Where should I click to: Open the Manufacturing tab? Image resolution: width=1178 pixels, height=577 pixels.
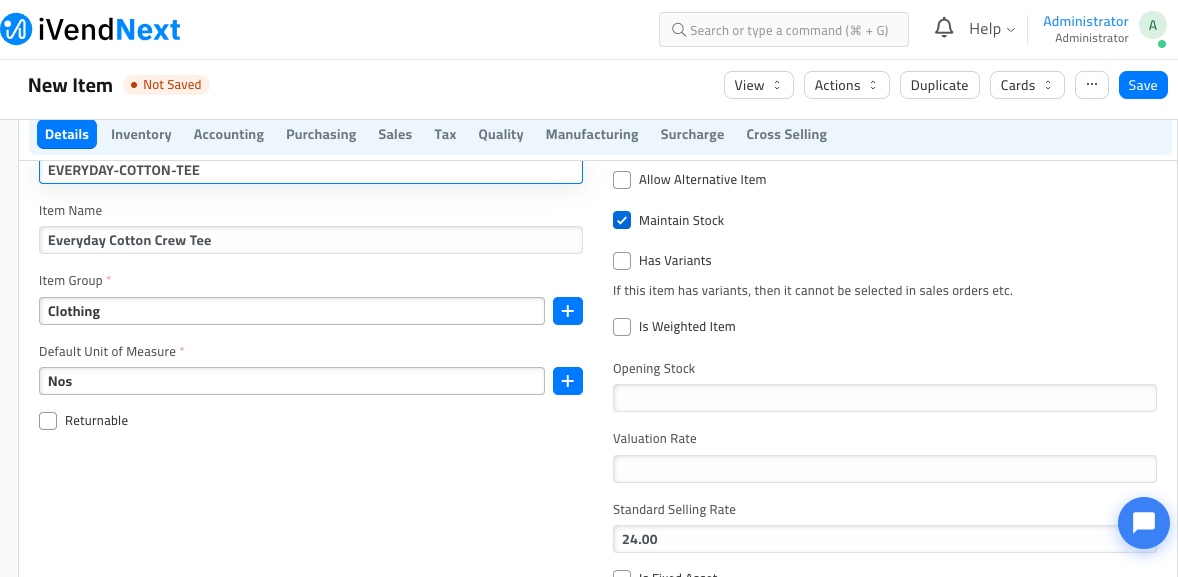[592, 134]
